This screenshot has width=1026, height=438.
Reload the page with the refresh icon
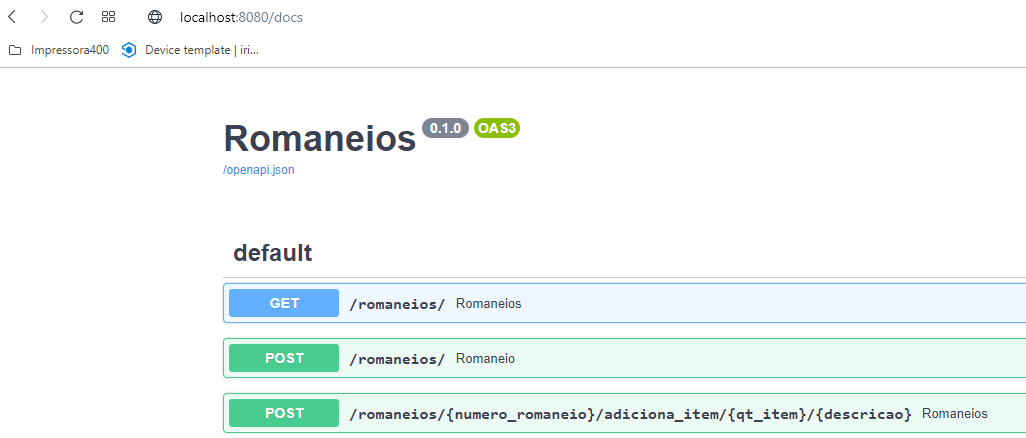pyautogui.click(x=77, y=17)
